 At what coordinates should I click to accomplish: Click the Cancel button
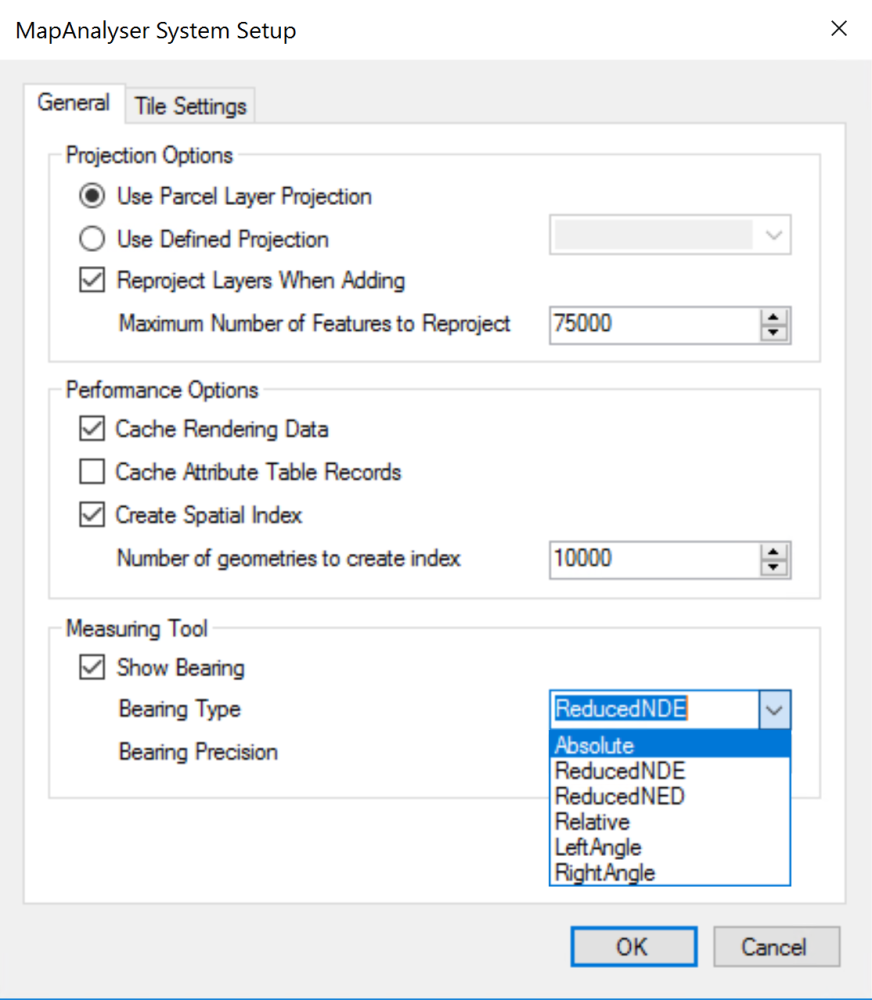pos(776,947)
